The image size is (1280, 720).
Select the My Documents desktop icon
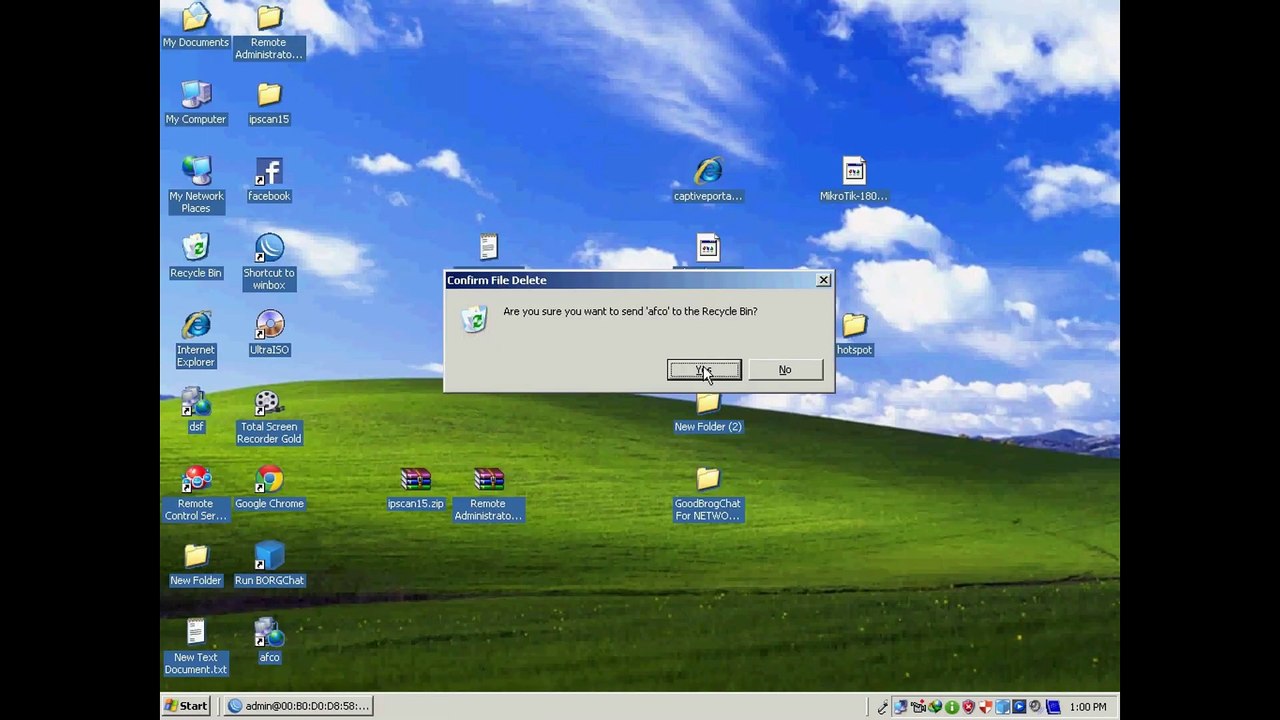pyautogui.click(x=196, y=27)
